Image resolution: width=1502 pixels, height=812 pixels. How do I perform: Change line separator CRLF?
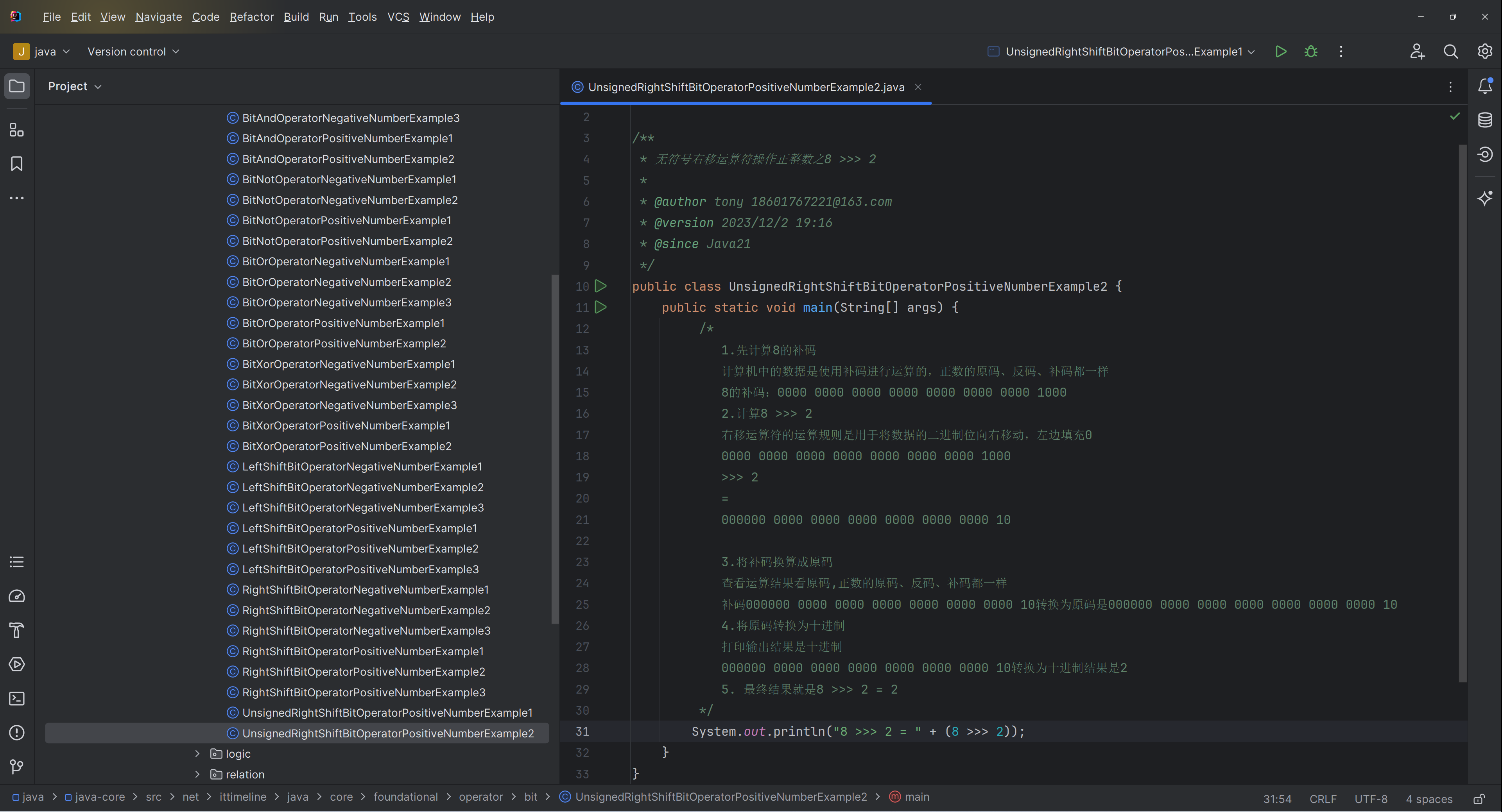point(1323,799)
